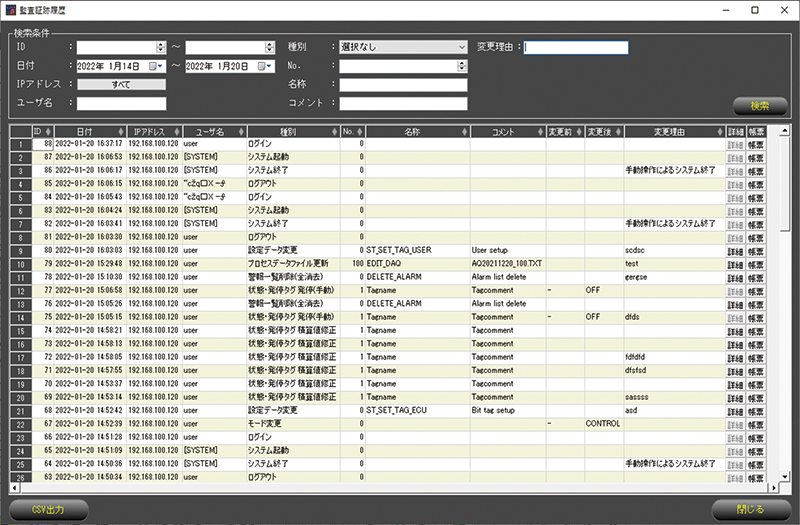Click the CSV出力 export button
Image resolution: width=800 pixels, height=525 pixels.
(x=48, y=509)
